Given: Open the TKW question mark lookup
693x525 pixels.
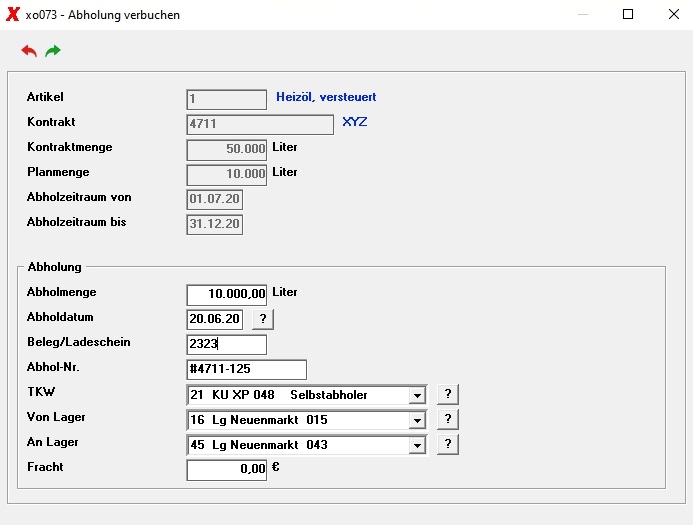Looking at the screenshot, I should [448, 394].
